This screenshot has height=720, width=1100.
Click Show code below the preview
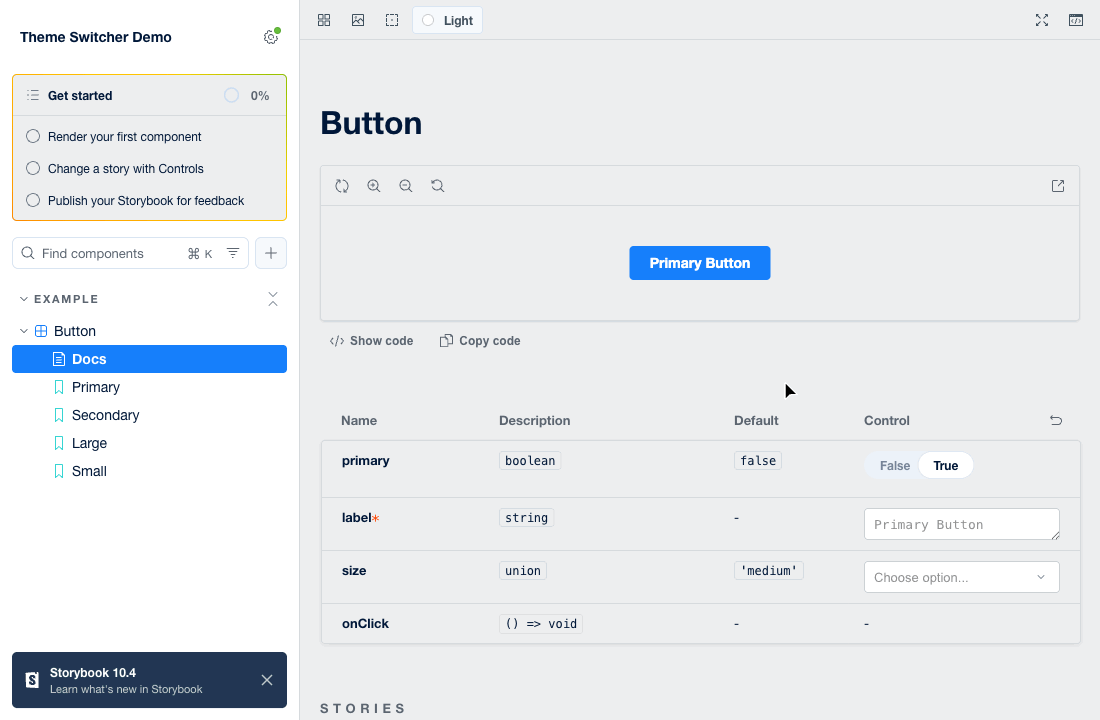click(x=371, y=341)
